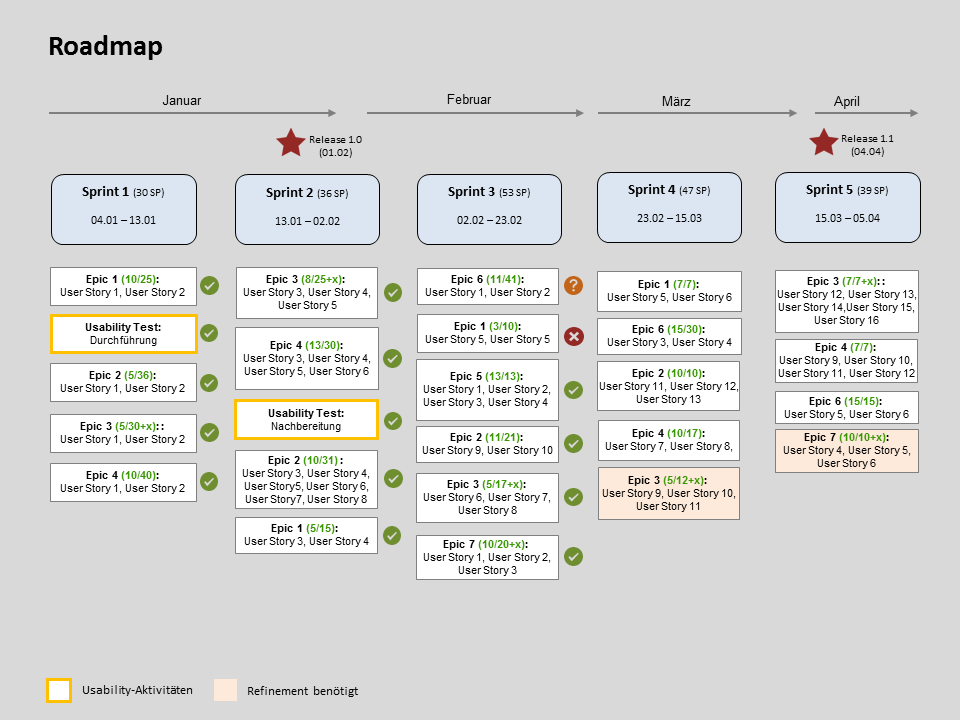Image resolution: width=960 pixels, height=720 pixels.
Task: Click the checkmark beside Sprint 1 Epic 1 (10/25)
Action: 209,285
